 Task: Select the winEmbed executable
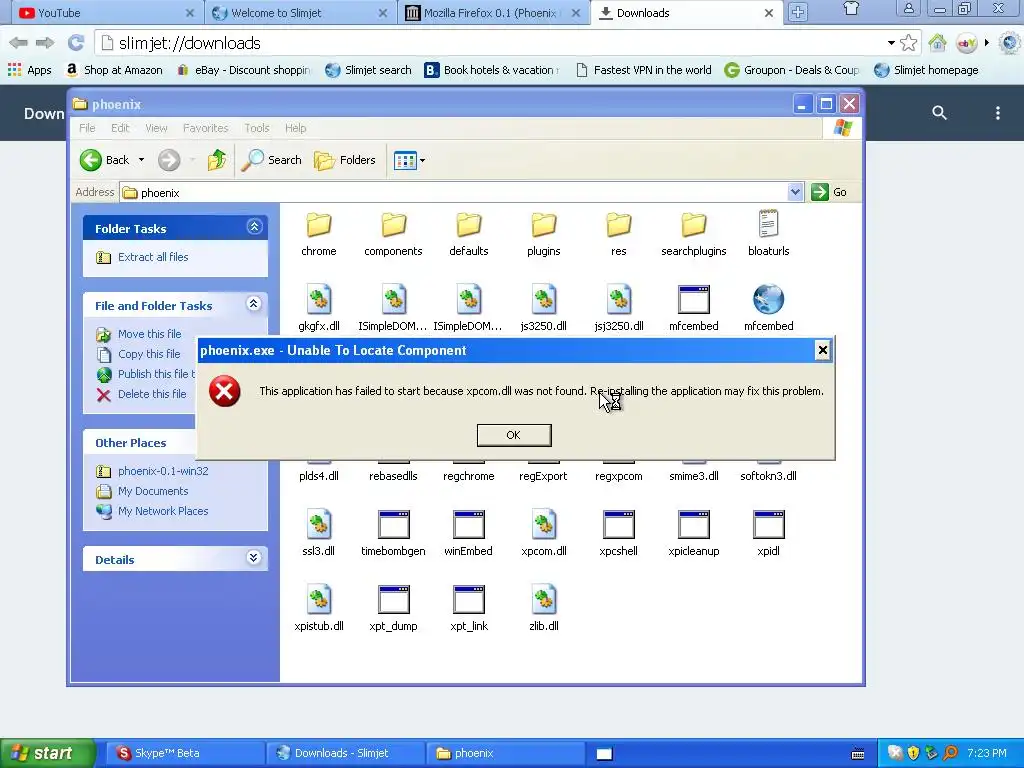pyautogui.click(x=469, y=534)
